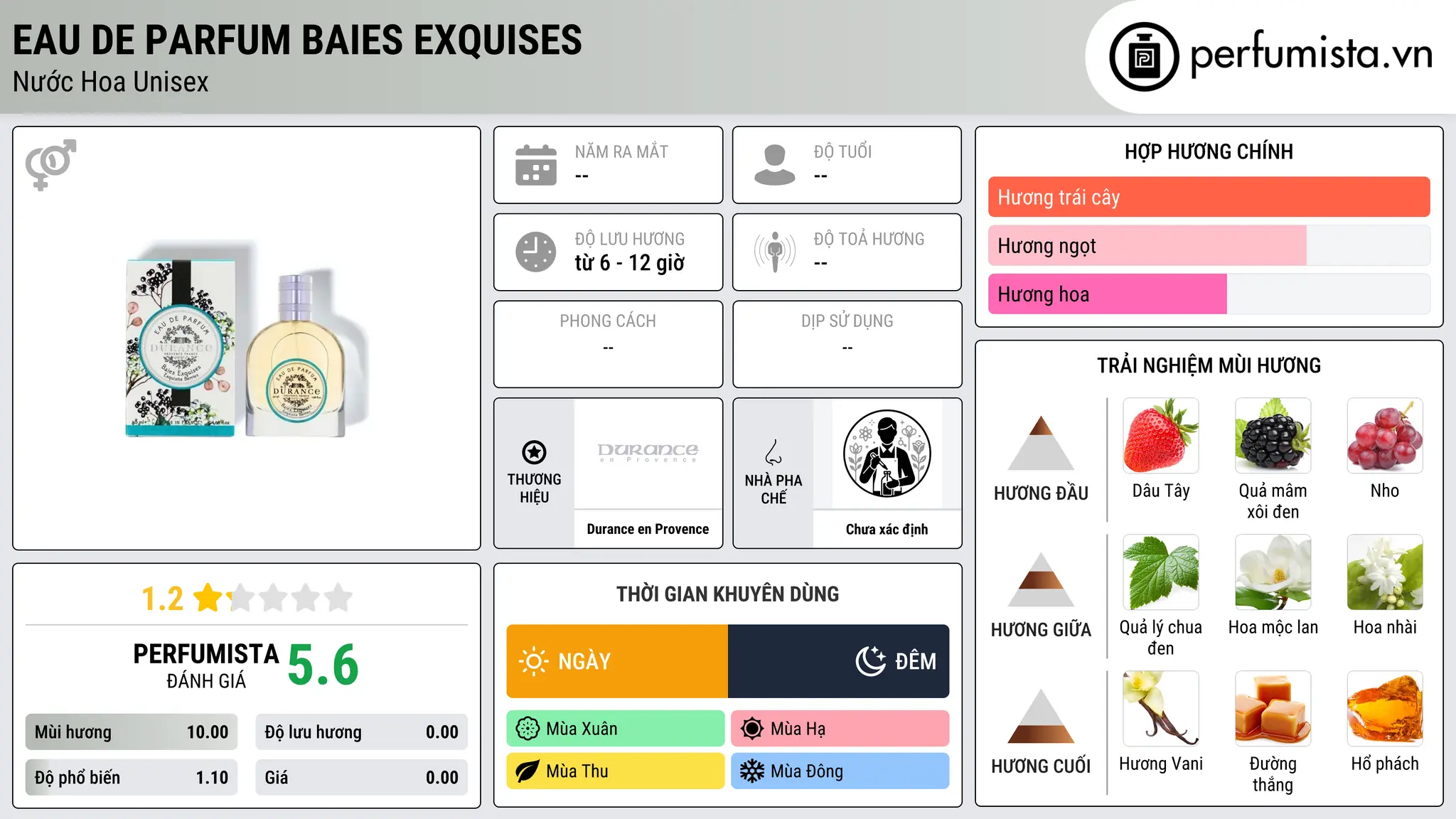The width and height of the screenshot is (1456, 819).
Task: Click the Nước Hoa Unisex subtitle
Action: point(111,82)
